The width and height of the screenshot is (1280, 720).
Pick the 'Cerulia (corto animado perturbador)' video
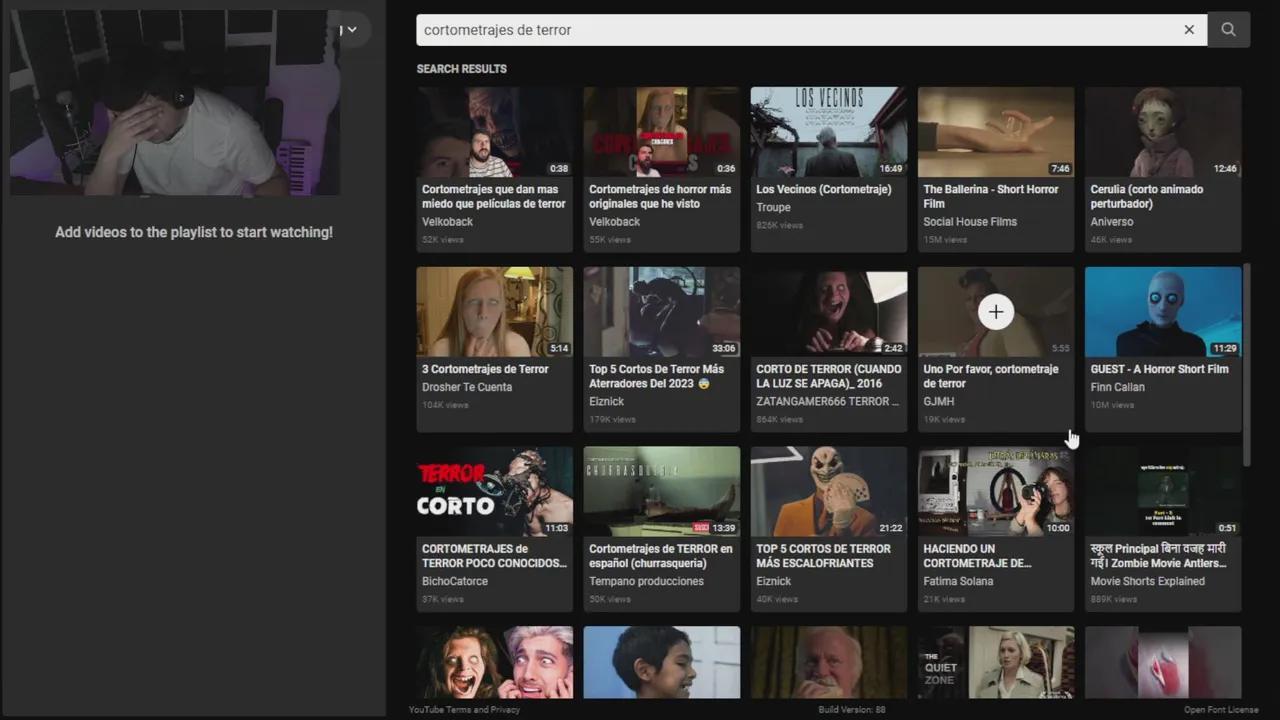pos(1163,132)
